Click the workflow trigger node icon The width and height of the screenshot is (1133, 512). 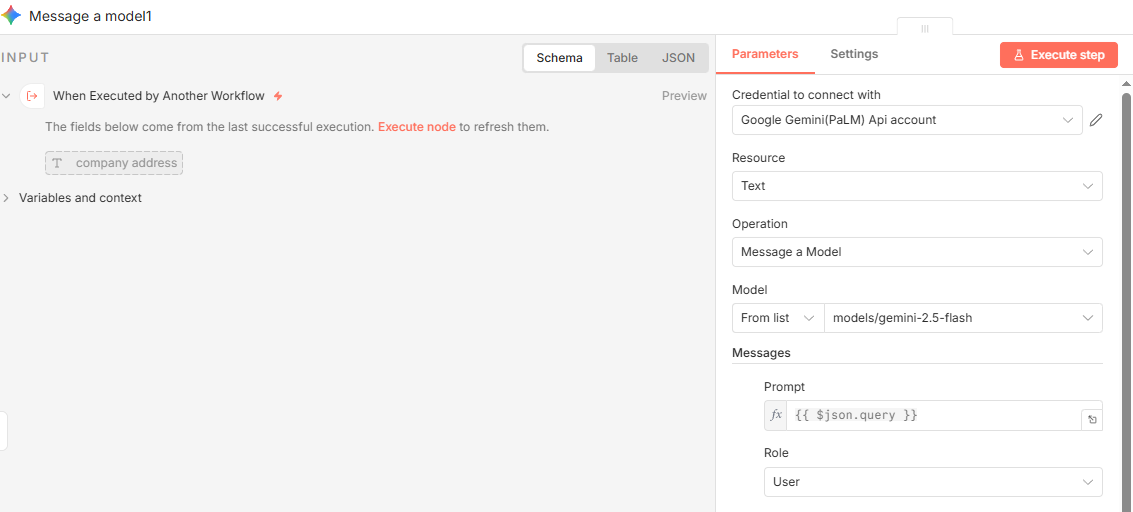point(33,96)
